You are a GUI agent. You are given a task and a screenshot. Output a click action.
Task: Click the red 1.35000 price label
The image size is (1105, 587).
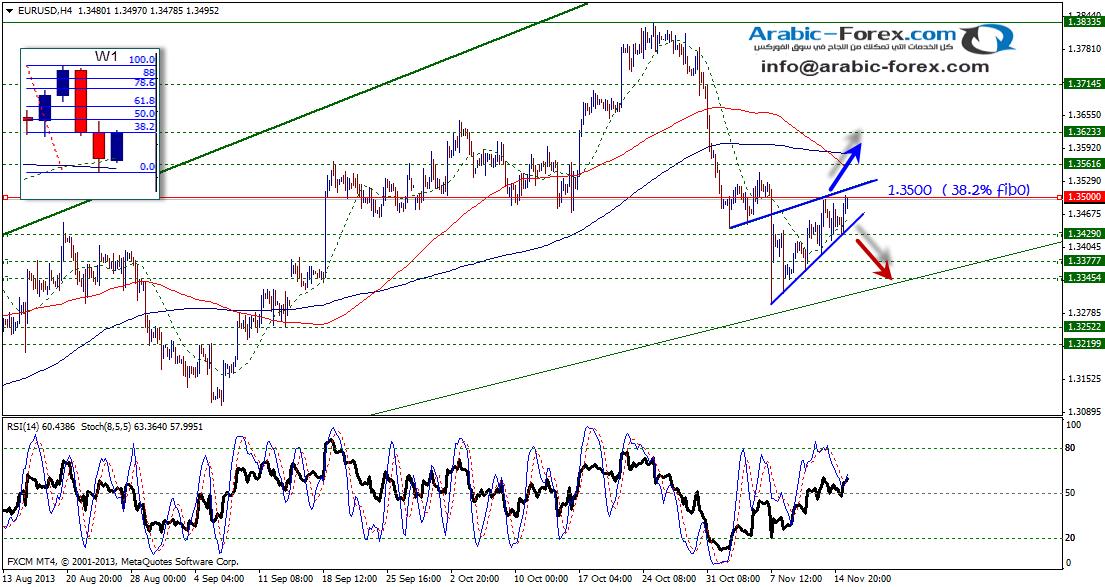click(x=1084, y=198)
